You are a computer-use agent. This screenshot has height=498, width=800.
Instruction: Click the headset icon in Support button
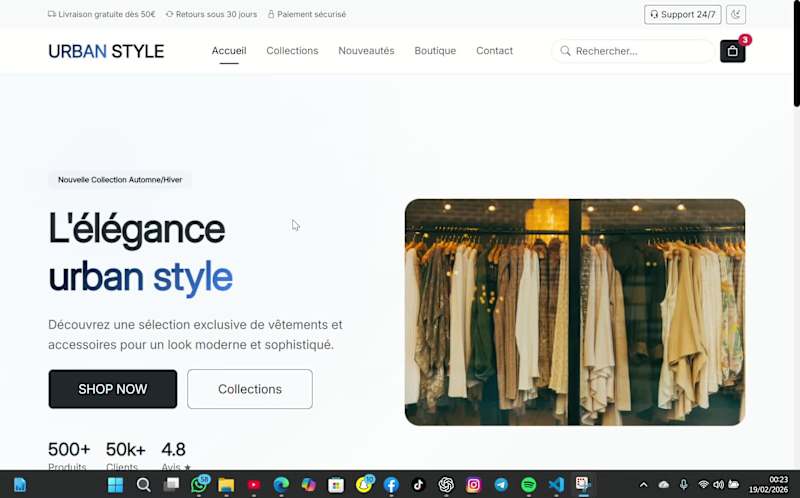[654, 14]
